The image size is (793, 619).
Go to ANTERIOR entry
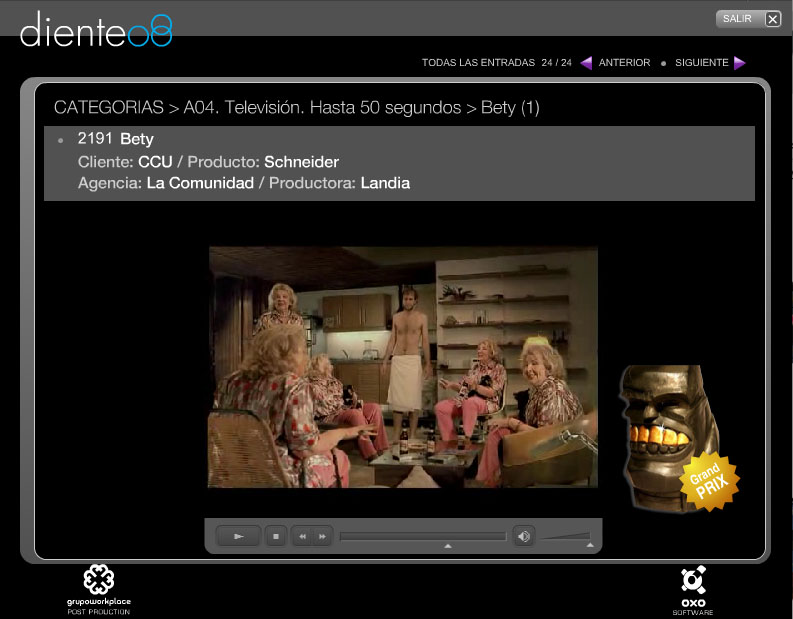click(624, 63)
